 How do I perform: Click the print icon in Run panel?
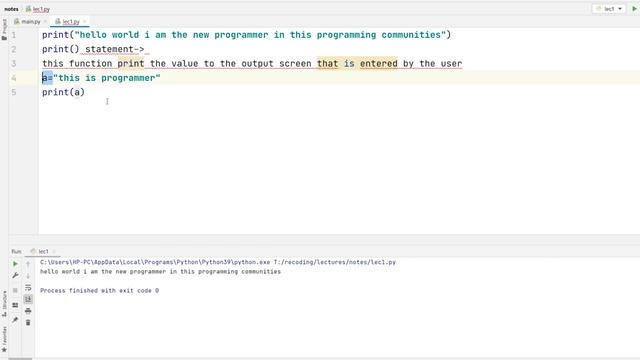[x=28, y=311]
